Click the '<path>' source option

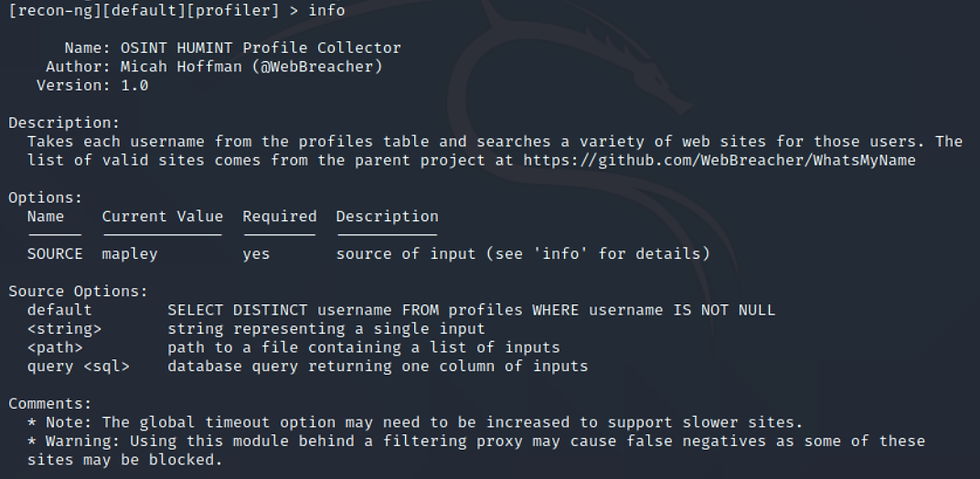pyautogui.click(x=55, y=348)
